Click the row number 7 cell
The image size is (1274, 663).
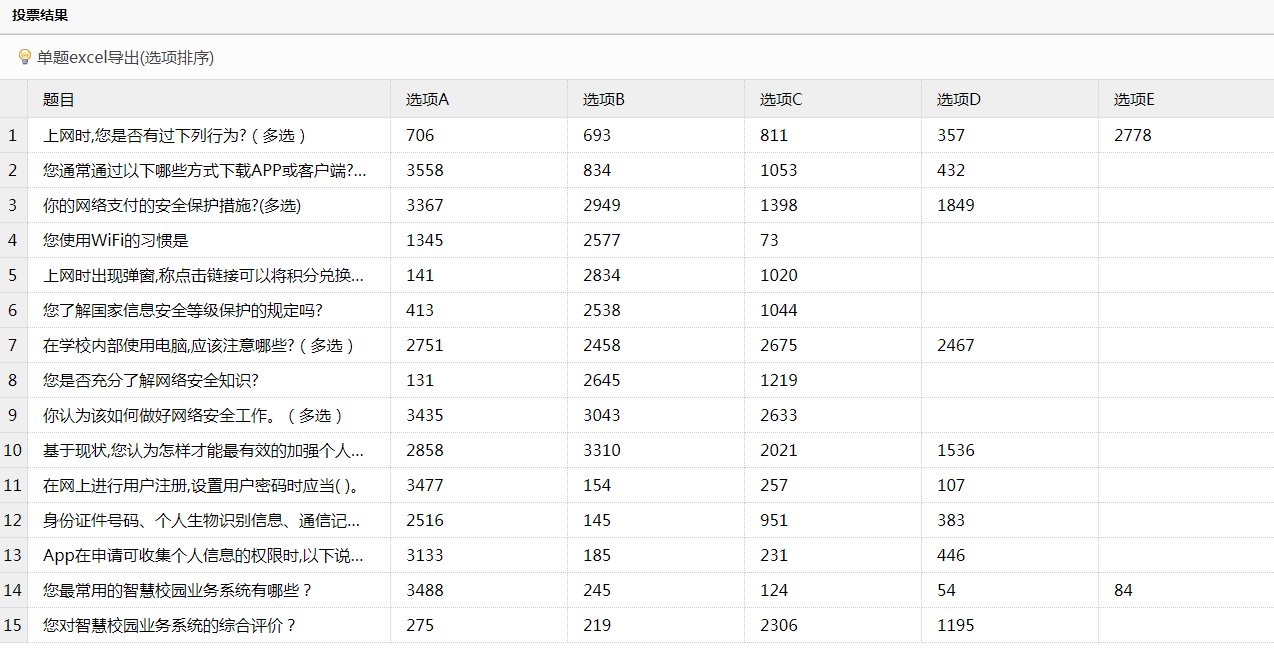click(13, 345)
